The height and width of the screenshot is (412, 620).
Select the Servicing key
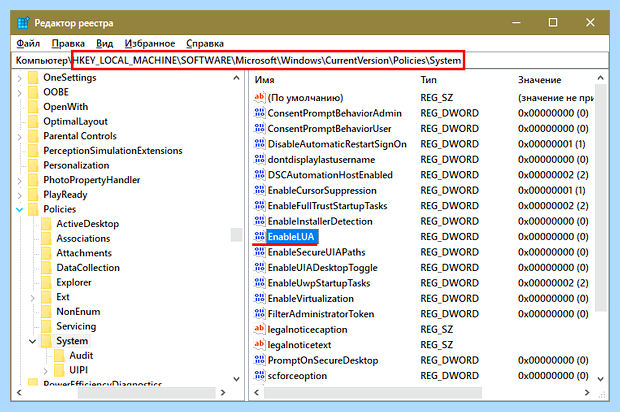coord(76,326)
